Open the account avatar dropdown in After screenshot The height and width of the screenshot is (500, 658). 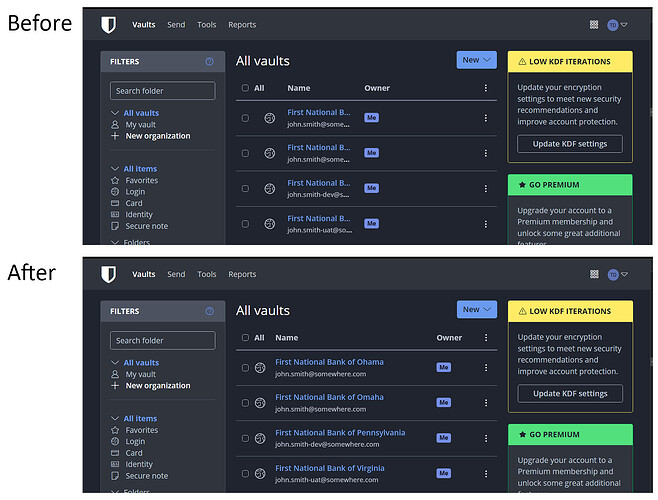tap(617, 275)
